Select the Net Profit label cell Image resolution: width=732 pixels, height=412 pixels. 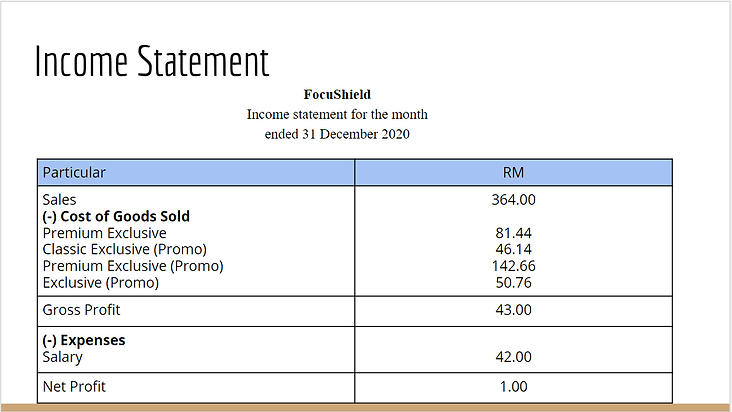coord(196,387)
